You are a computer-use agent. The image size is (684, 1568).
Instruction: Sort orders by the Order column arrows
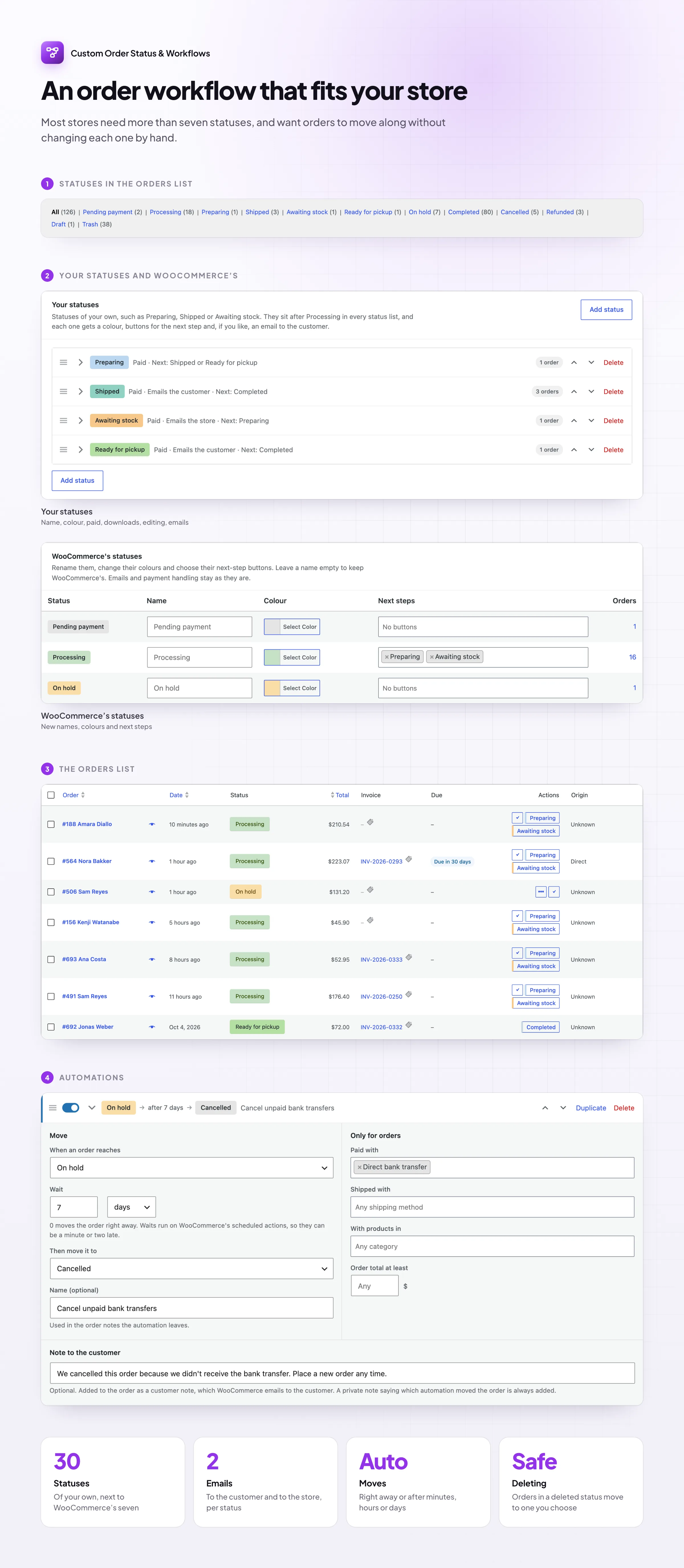click(83, 795)
